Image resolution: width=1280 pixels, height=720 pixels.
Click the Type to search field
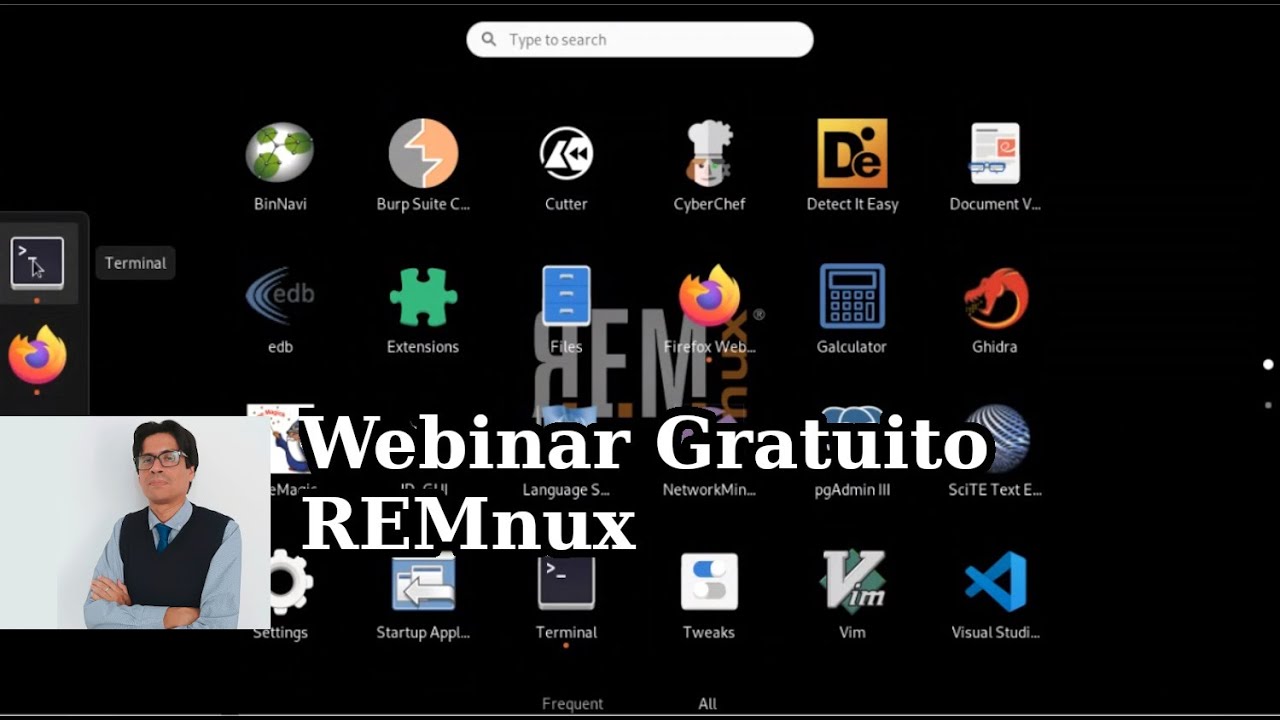pos(640,40)
